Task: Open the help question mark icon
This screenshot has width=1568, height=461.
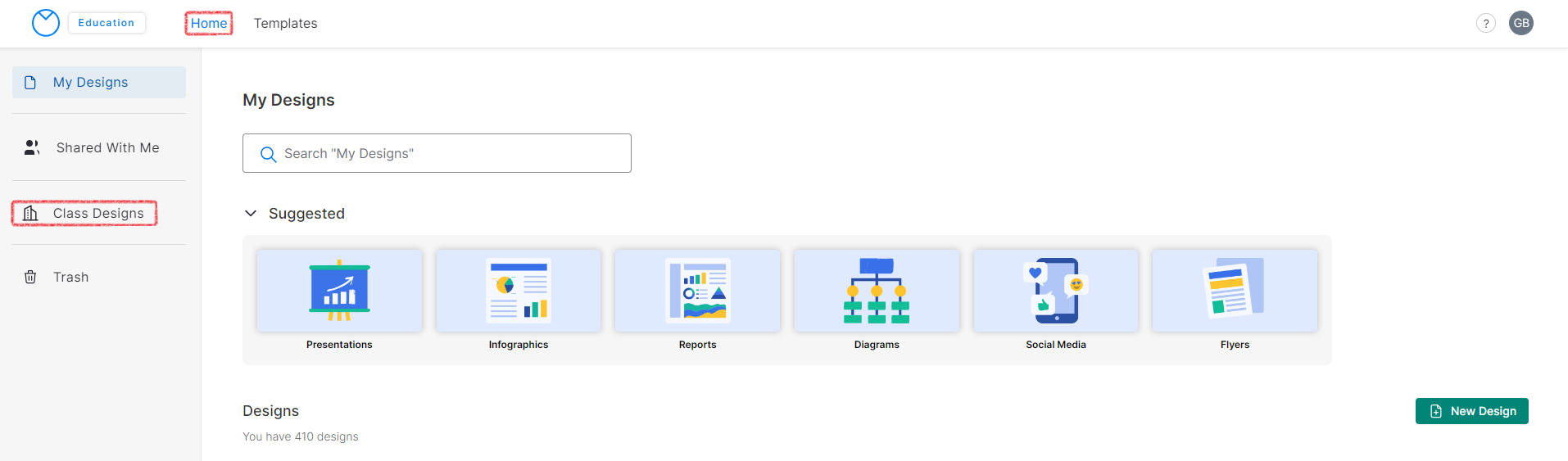Action: 1485,23
